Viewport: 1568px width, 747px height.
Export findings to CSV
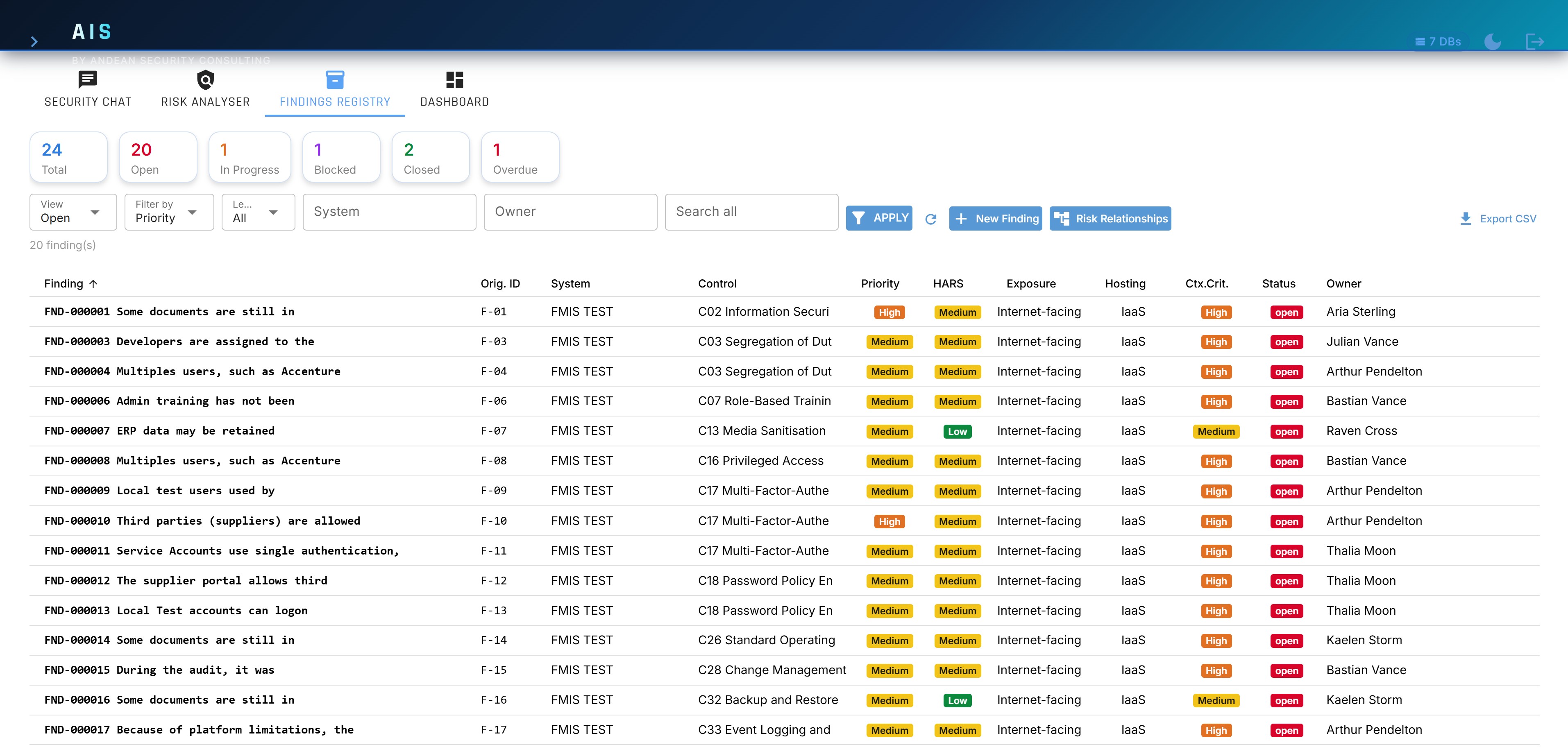[1498, 218]
